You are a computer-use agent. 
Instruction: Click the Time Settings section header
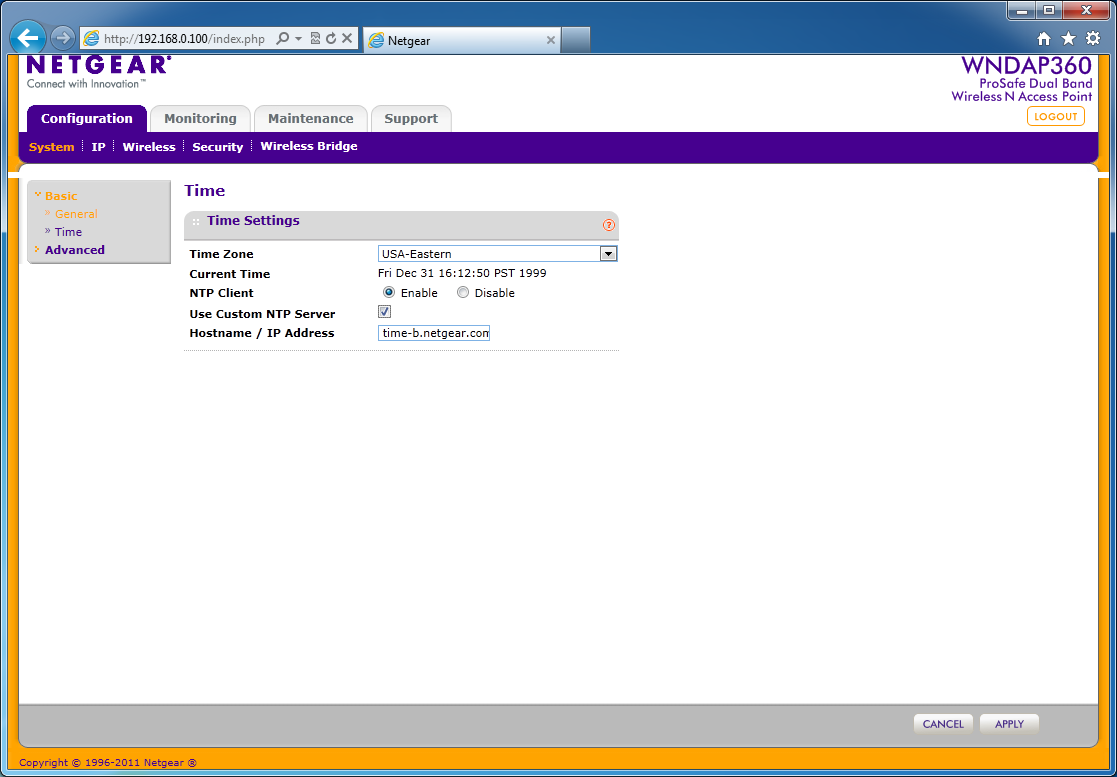(401, 225)
